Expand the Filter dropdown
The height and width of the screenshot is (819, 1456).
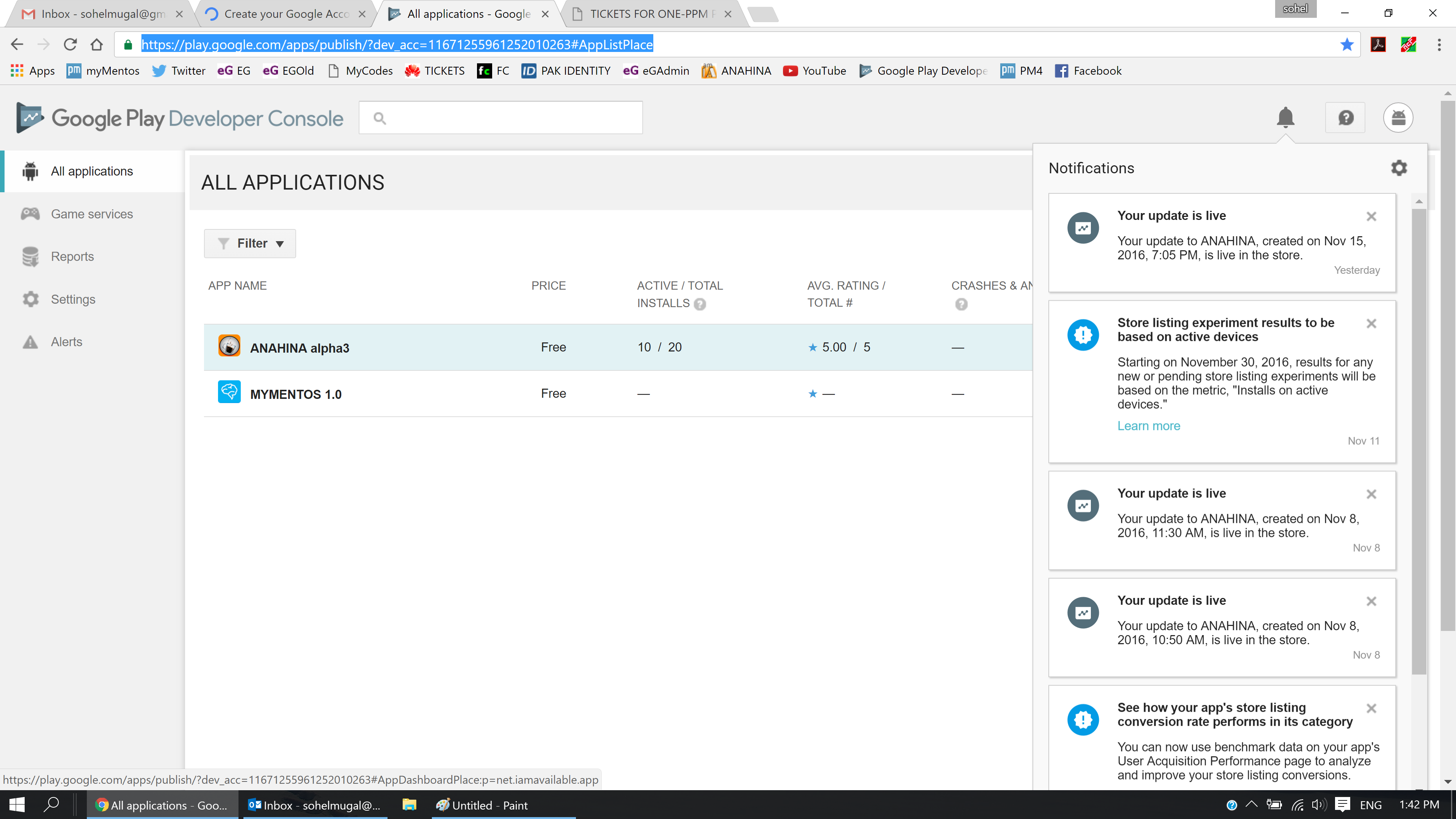click(x=250, y=243)
